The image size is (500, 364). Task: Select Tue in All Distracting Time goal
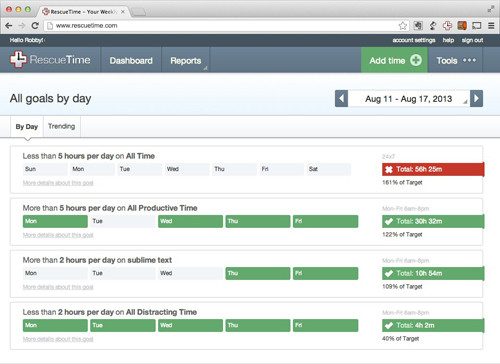coord(123,325)
